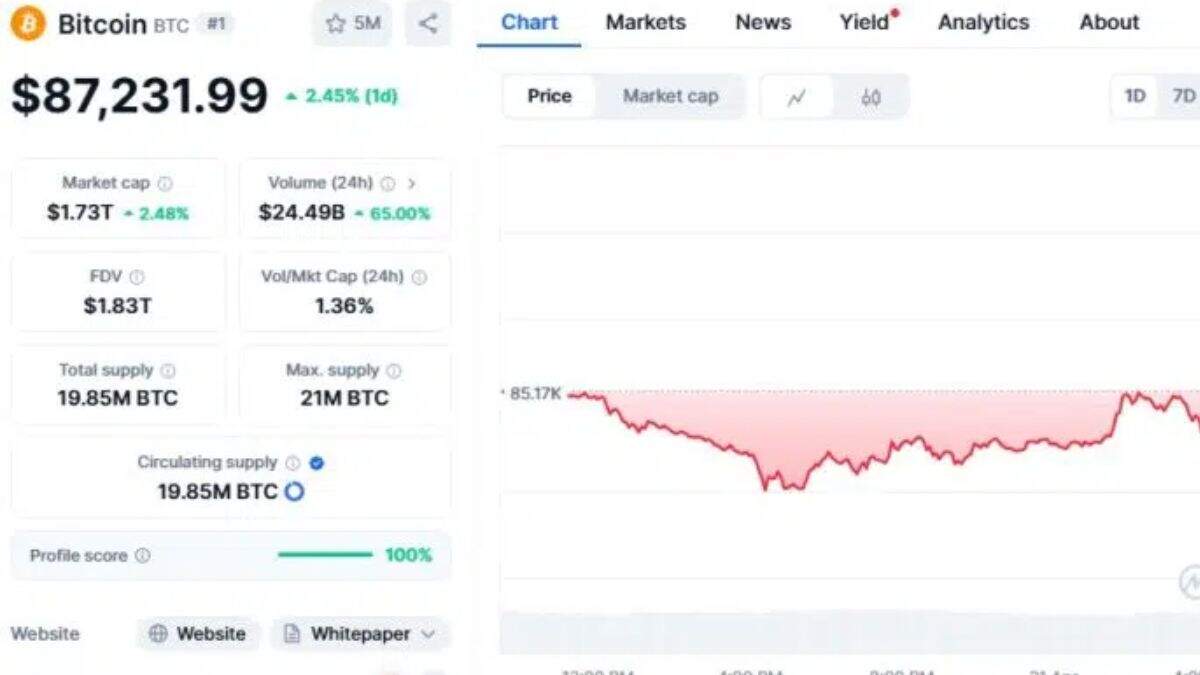This screenshot has height=675, width=1200.
Task: Click FDV info icon
Action: [x=137, y=277]
